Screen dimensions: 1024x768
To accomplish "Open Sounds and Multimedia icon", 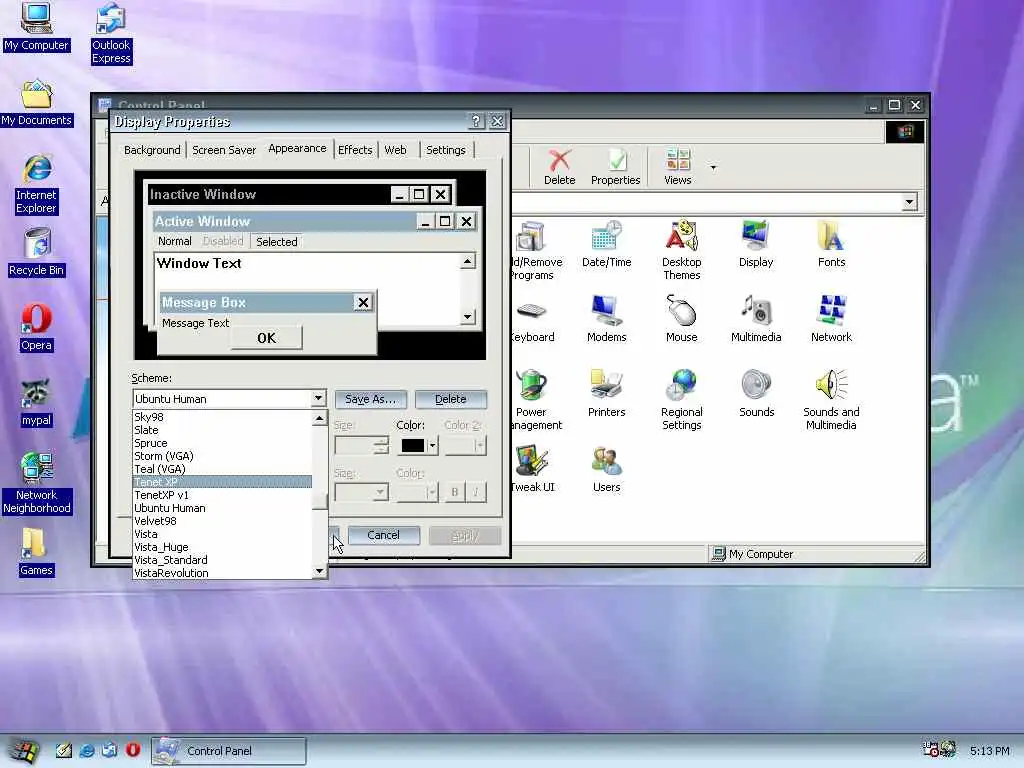I will coord(831,400).
